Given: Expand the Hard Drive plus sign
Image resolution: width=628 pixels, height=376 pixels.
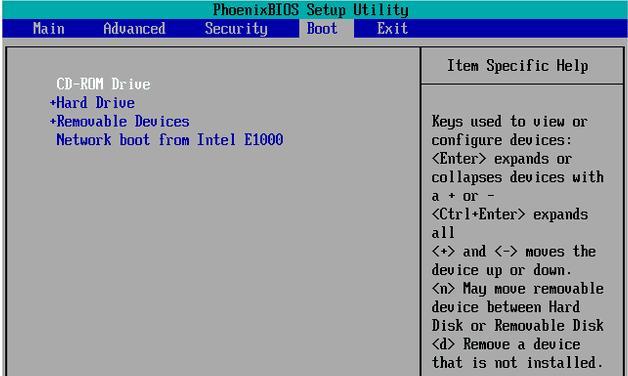Looking at the screenshot, I should coord(52,103).
